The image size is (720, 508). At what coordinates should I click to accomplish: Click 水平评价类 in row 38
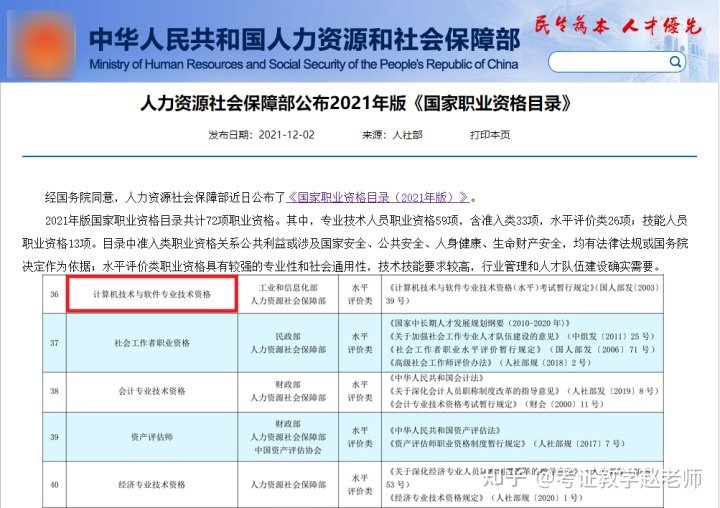coord(360,391)
